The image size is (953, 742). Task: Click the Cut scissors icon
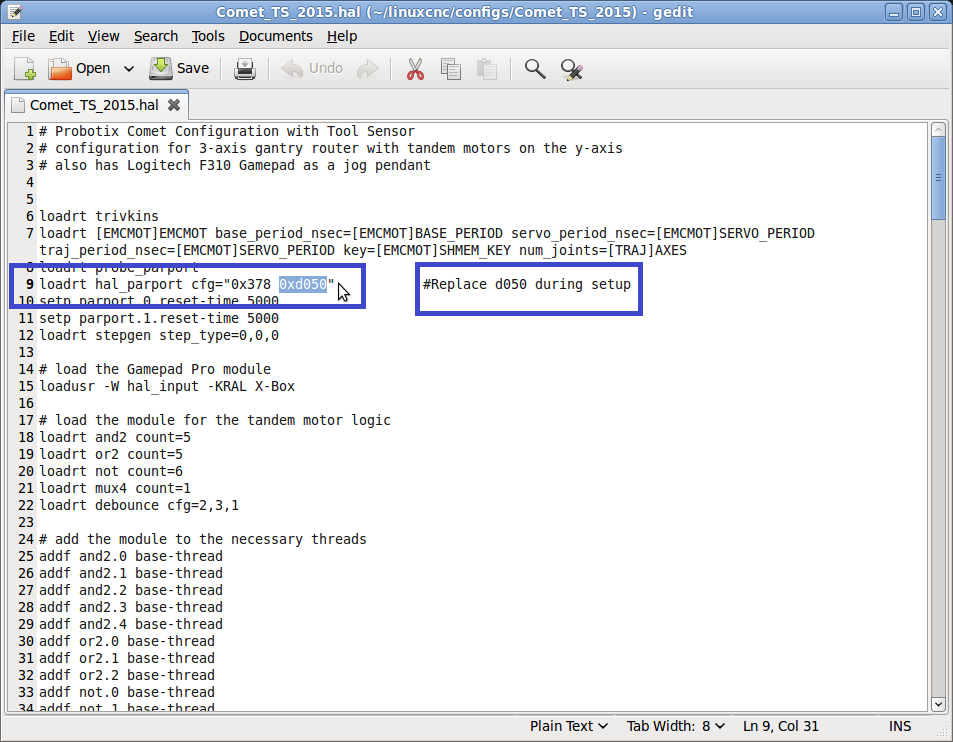coord(415,69)
